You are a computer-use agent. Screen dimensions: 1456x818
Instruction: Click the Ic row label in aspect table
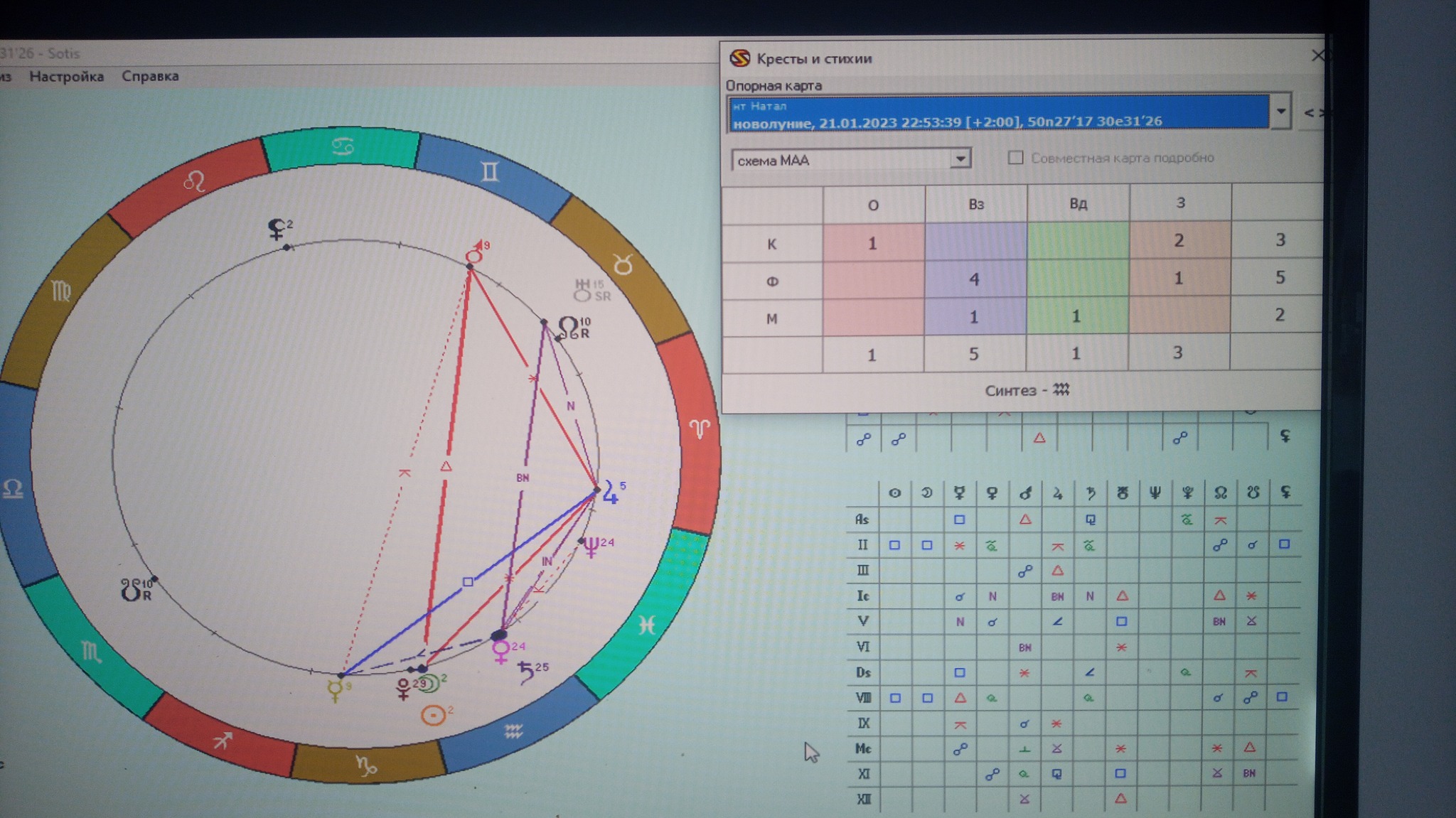(x=862, y=596)
